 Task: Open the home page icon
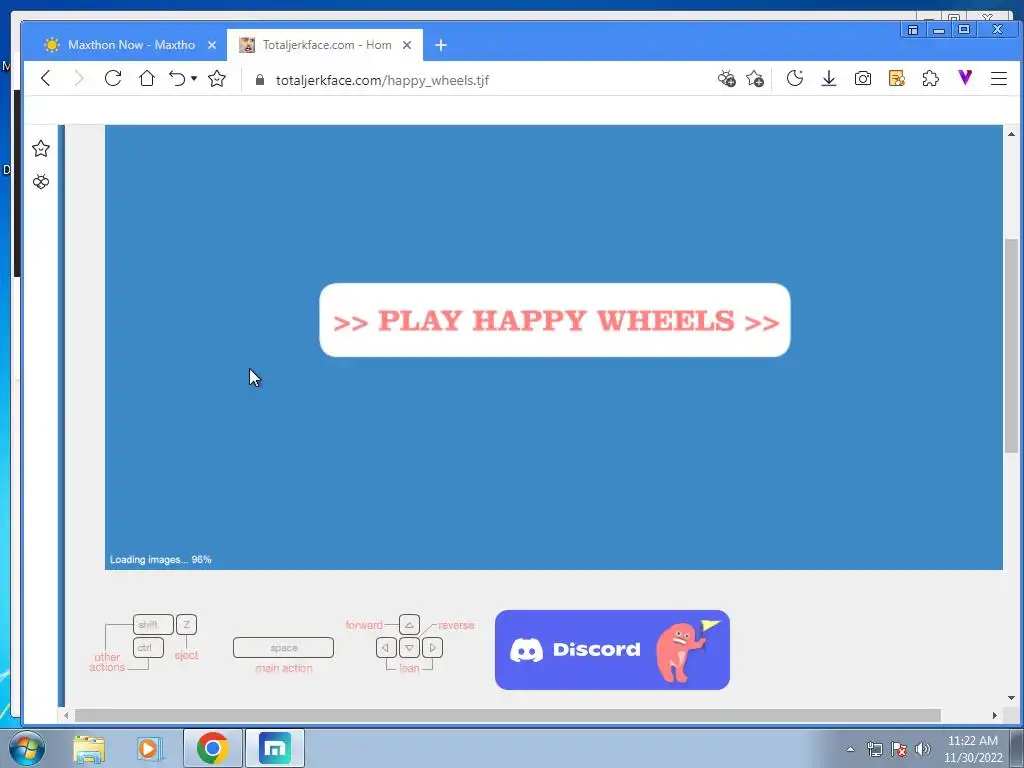(x=147, y=79)
